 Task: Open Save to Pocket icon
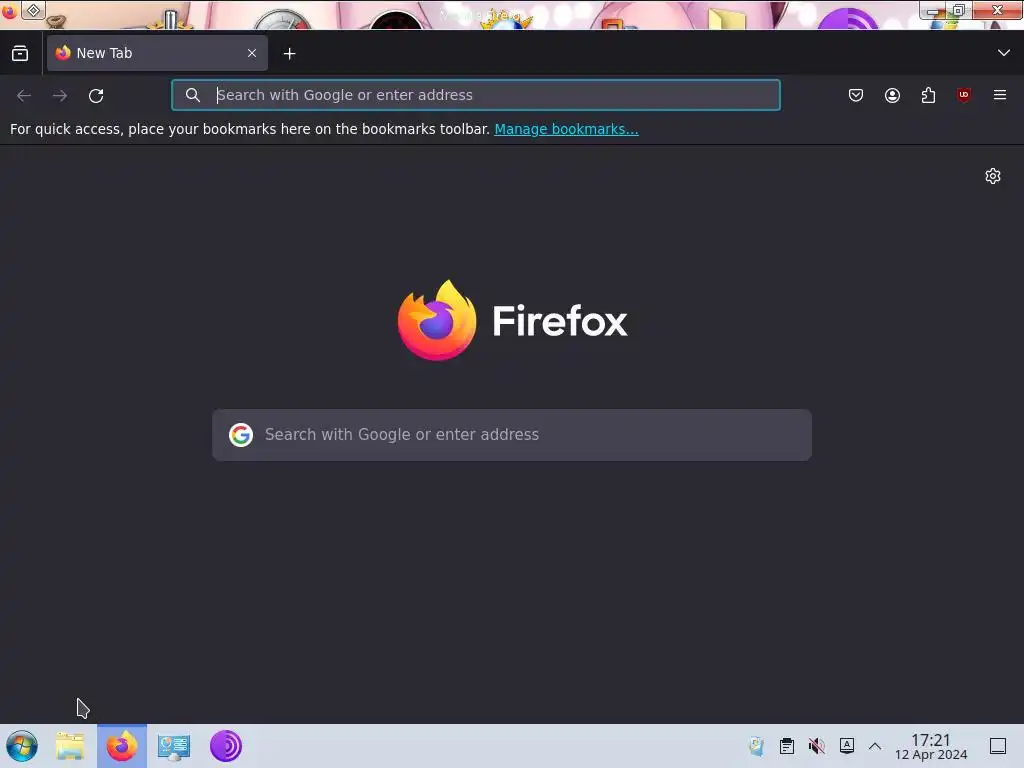(x=856, y=95)
